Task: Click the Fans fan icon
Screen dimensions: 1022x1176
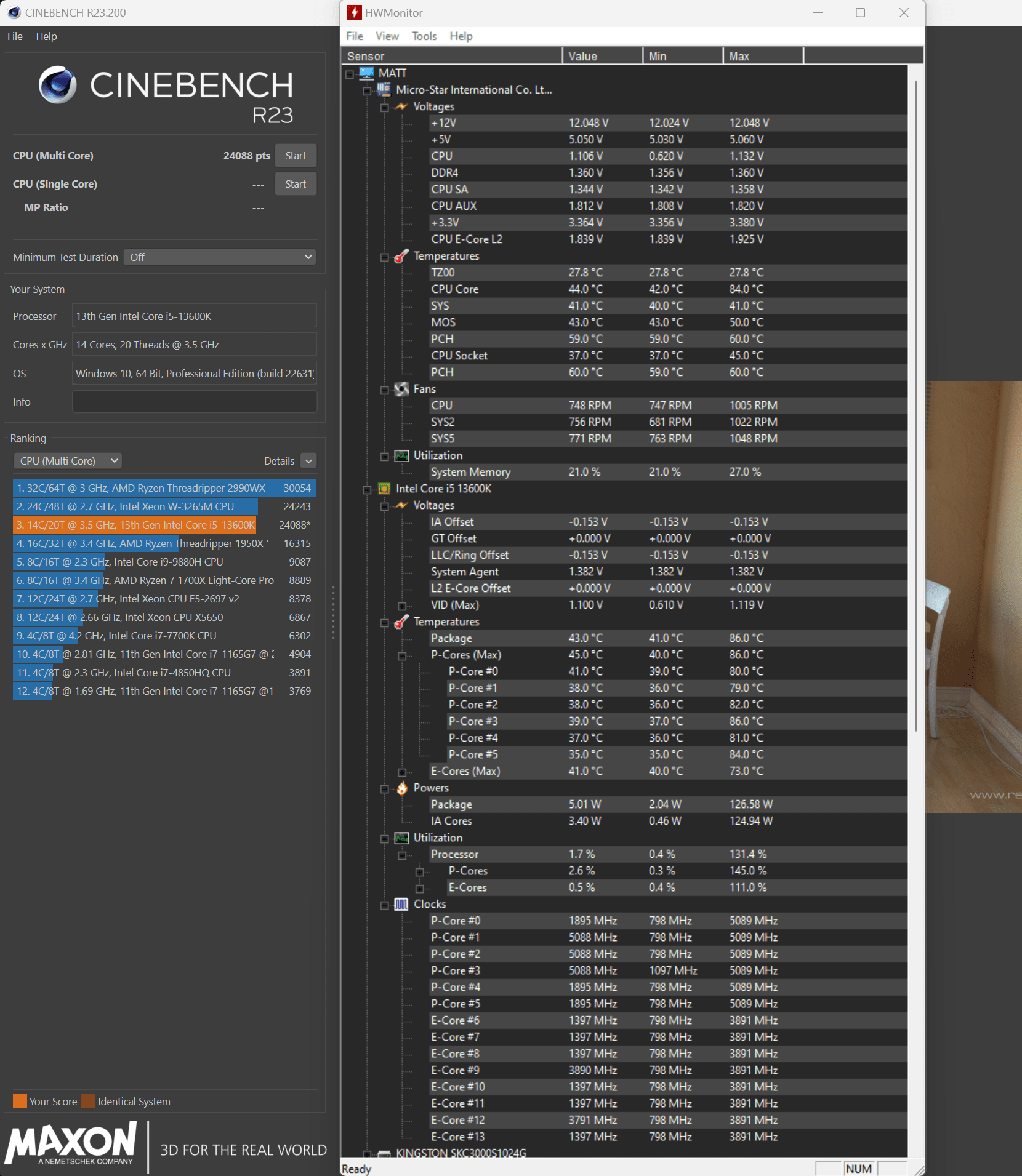Action: point(401,389)
